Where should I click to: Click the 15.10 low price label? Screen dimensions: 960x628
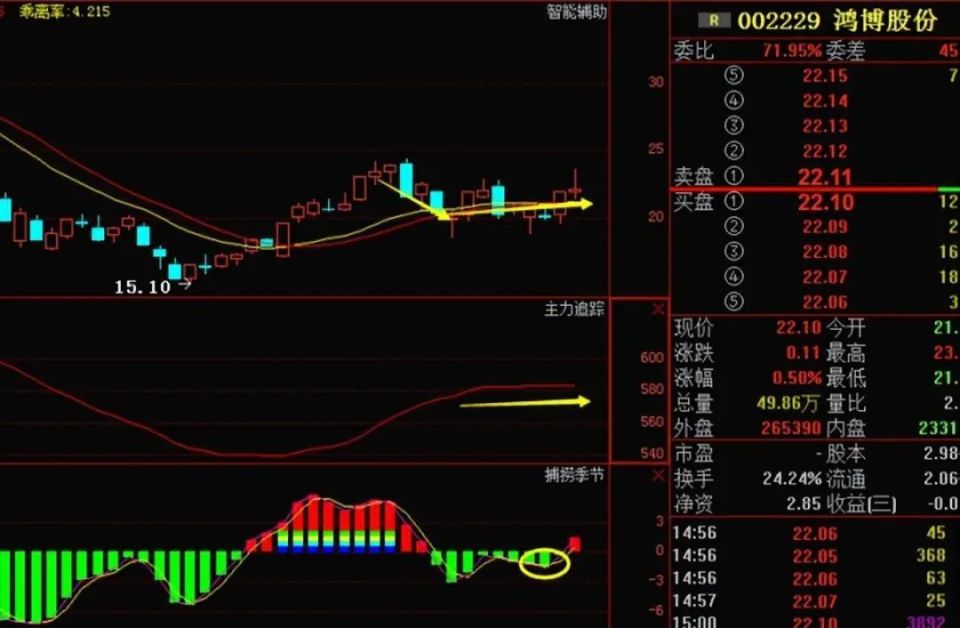click(x=143, y=287)
